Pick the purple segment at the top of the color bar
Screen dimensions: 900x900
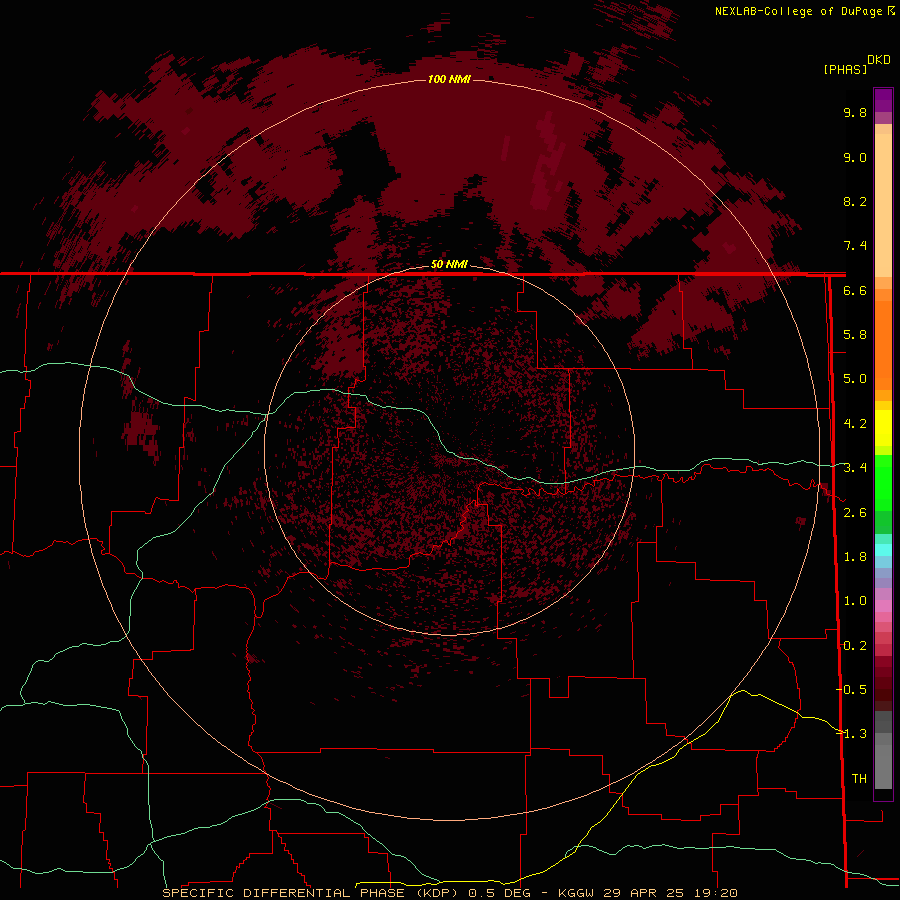coord(883,100)
